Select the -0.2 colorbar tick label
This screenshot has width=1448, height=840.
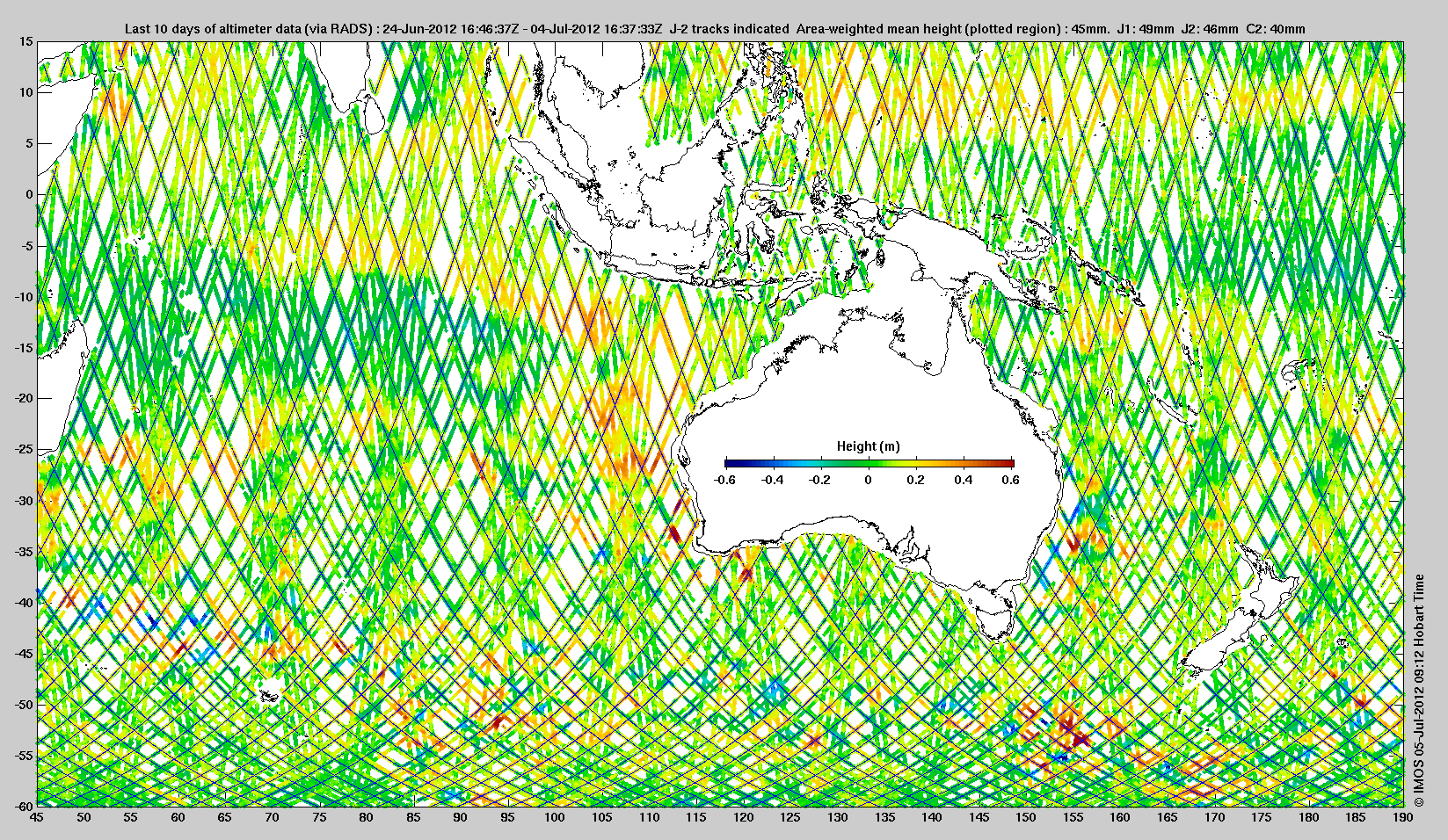click(820, 480)
